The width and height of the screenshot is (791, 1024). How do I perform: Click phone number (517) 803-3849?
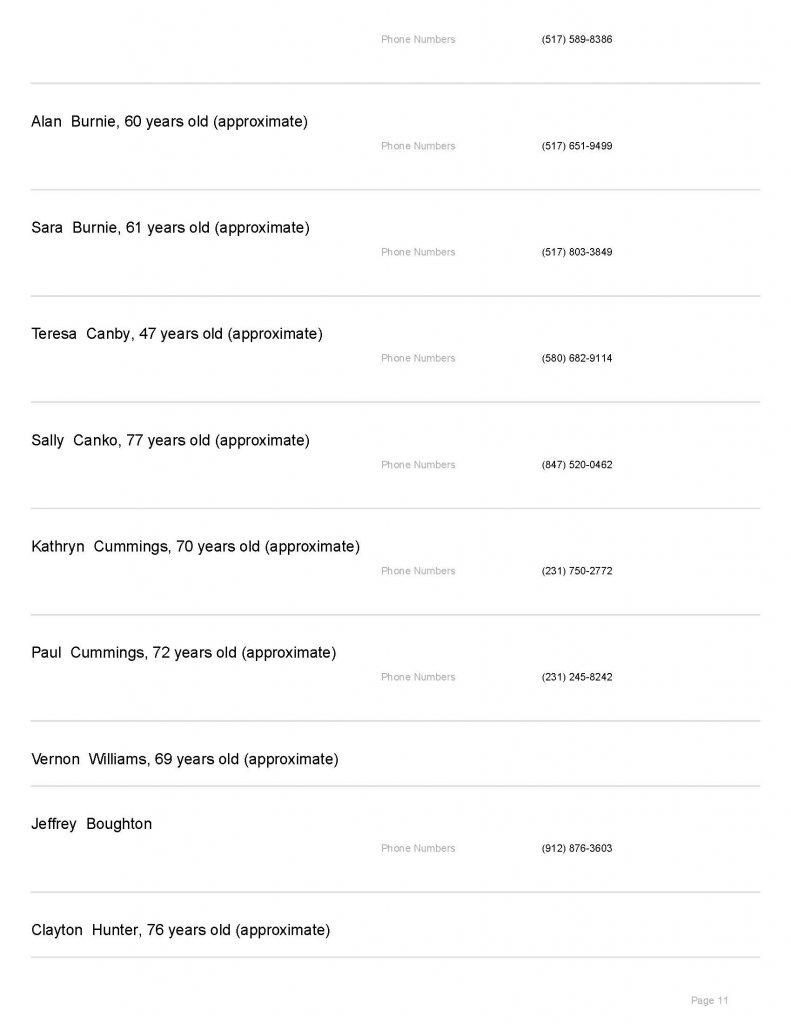point(577,252)
